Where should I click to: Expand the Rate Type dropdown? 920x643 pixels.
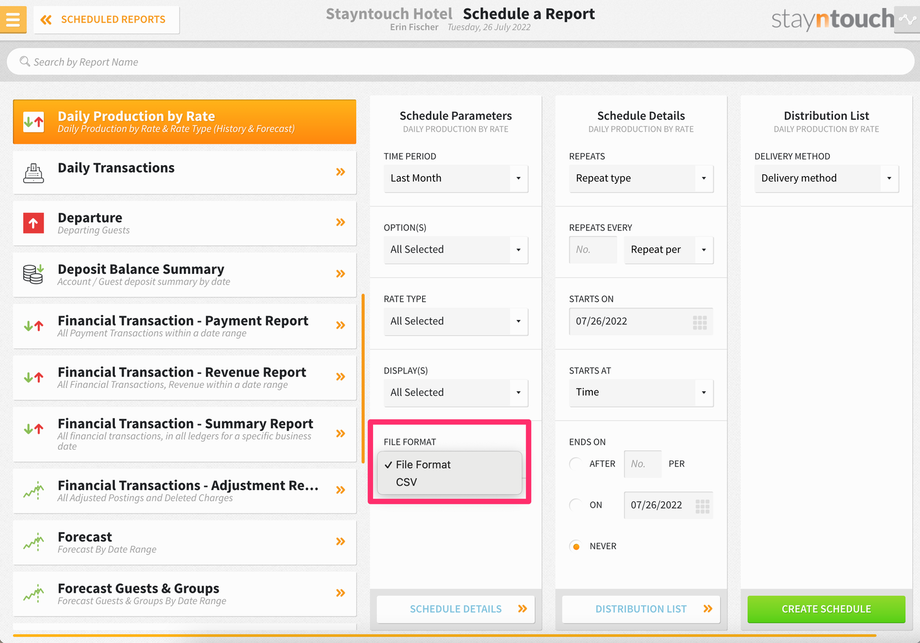click(455, 322)
